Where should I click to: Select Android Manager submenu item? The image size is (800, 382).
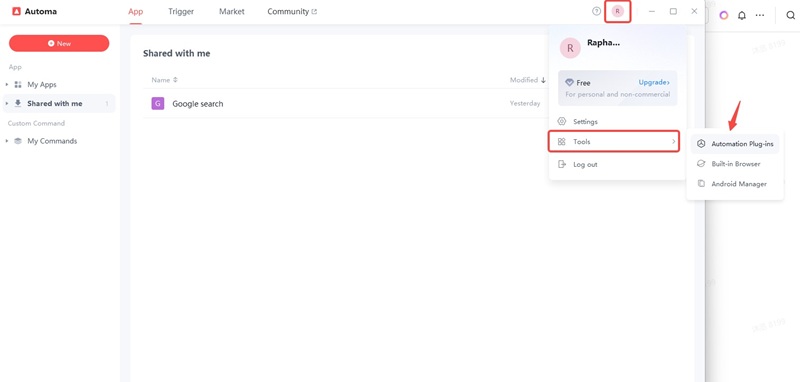[x=735, y=184]
